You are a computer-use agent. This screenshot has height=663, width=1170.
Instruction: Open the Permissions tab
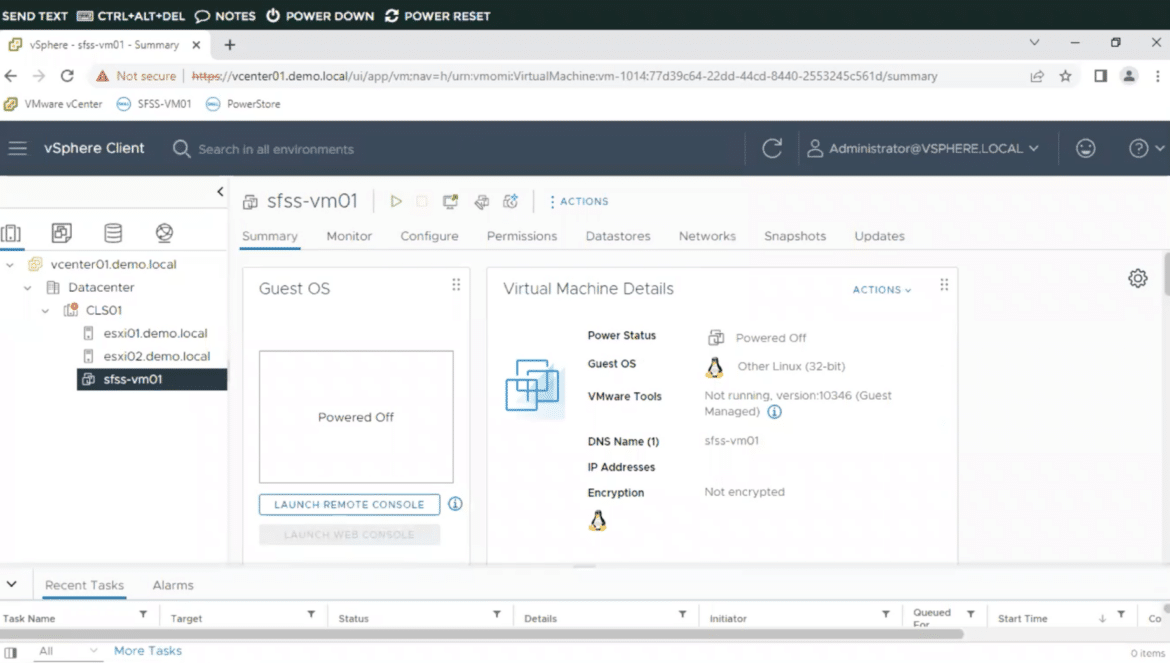pos(522,236)
